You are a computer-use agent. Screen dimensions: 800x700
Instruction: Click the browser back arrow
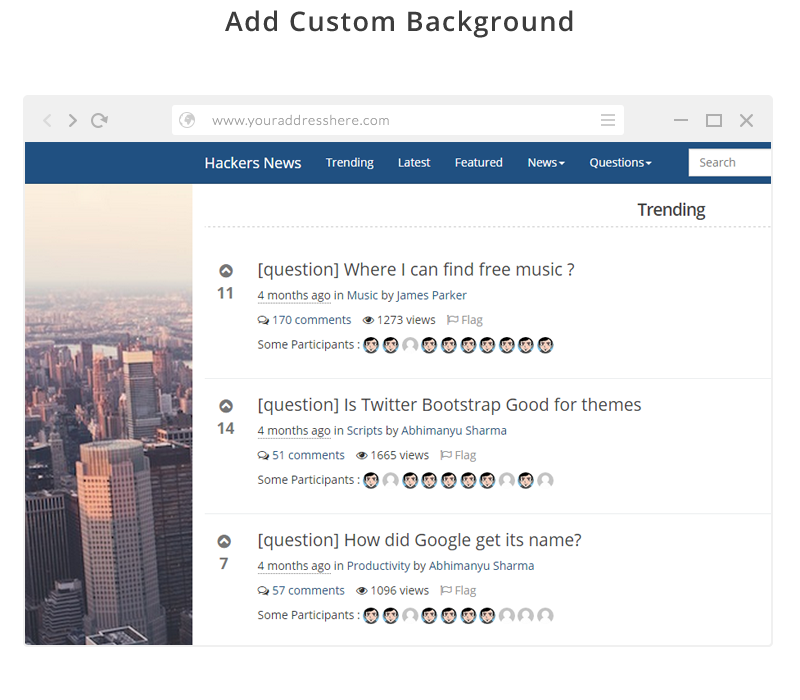47,120
